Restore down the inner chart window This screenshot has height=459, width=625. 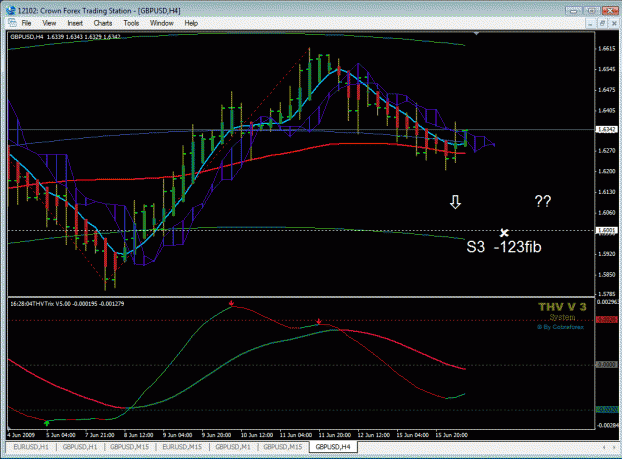click(602, 24)
